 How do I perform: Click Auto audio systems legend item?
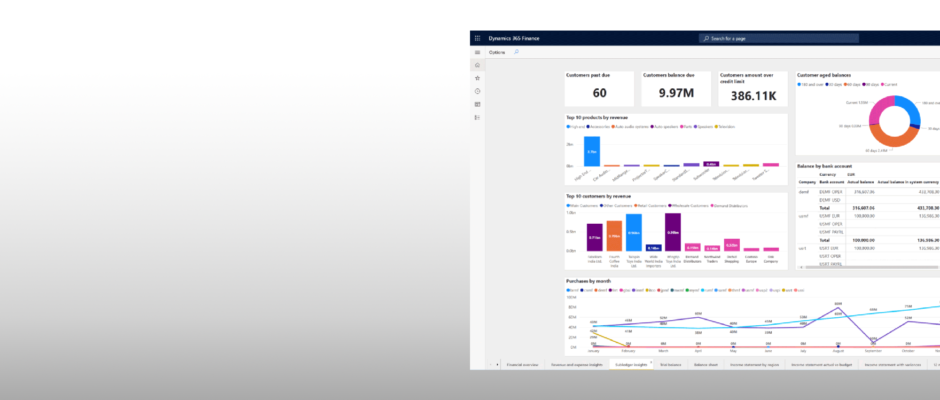(632, 127)
